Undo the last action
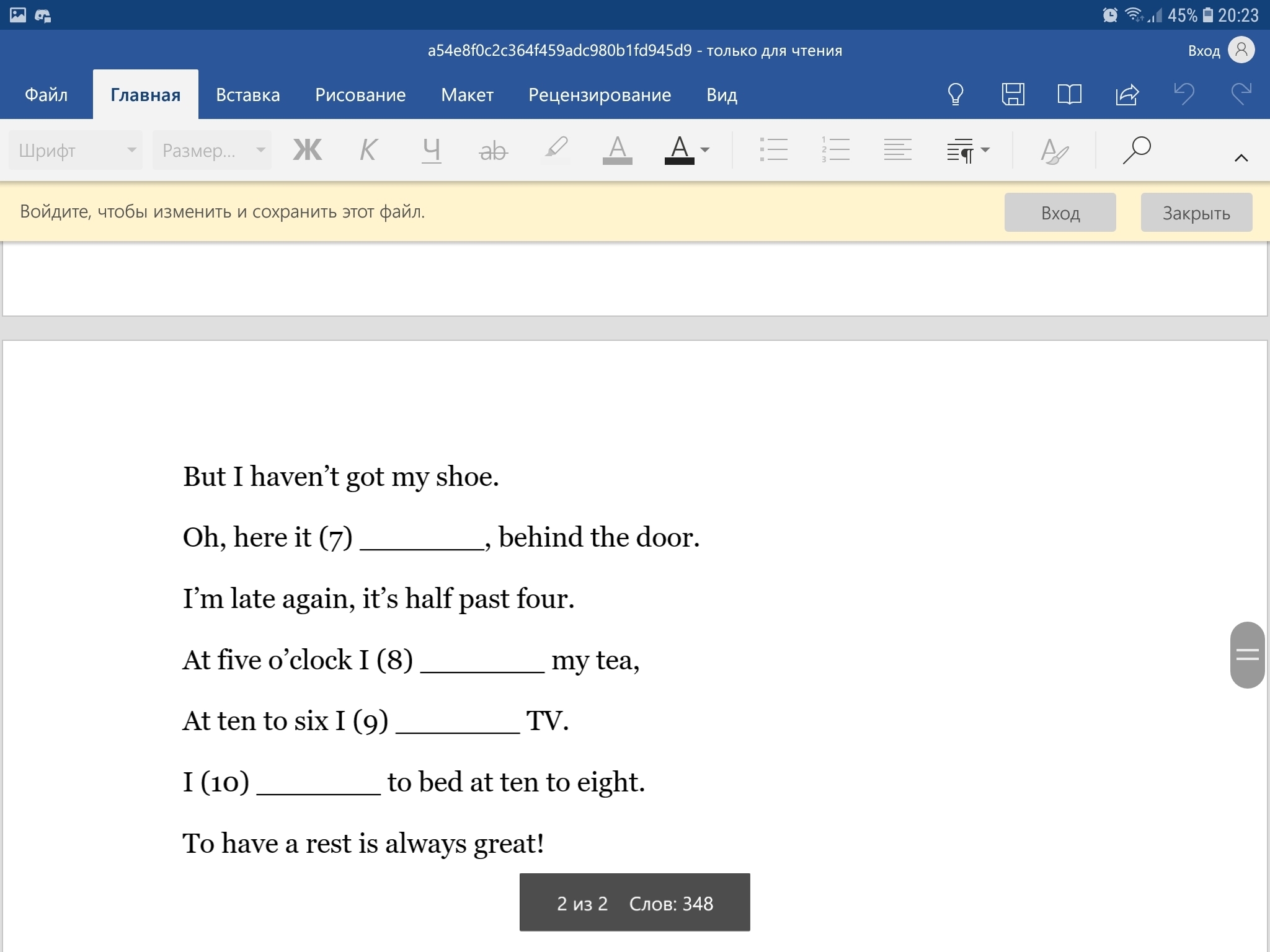1270x952 pixels. point(1184,94)
